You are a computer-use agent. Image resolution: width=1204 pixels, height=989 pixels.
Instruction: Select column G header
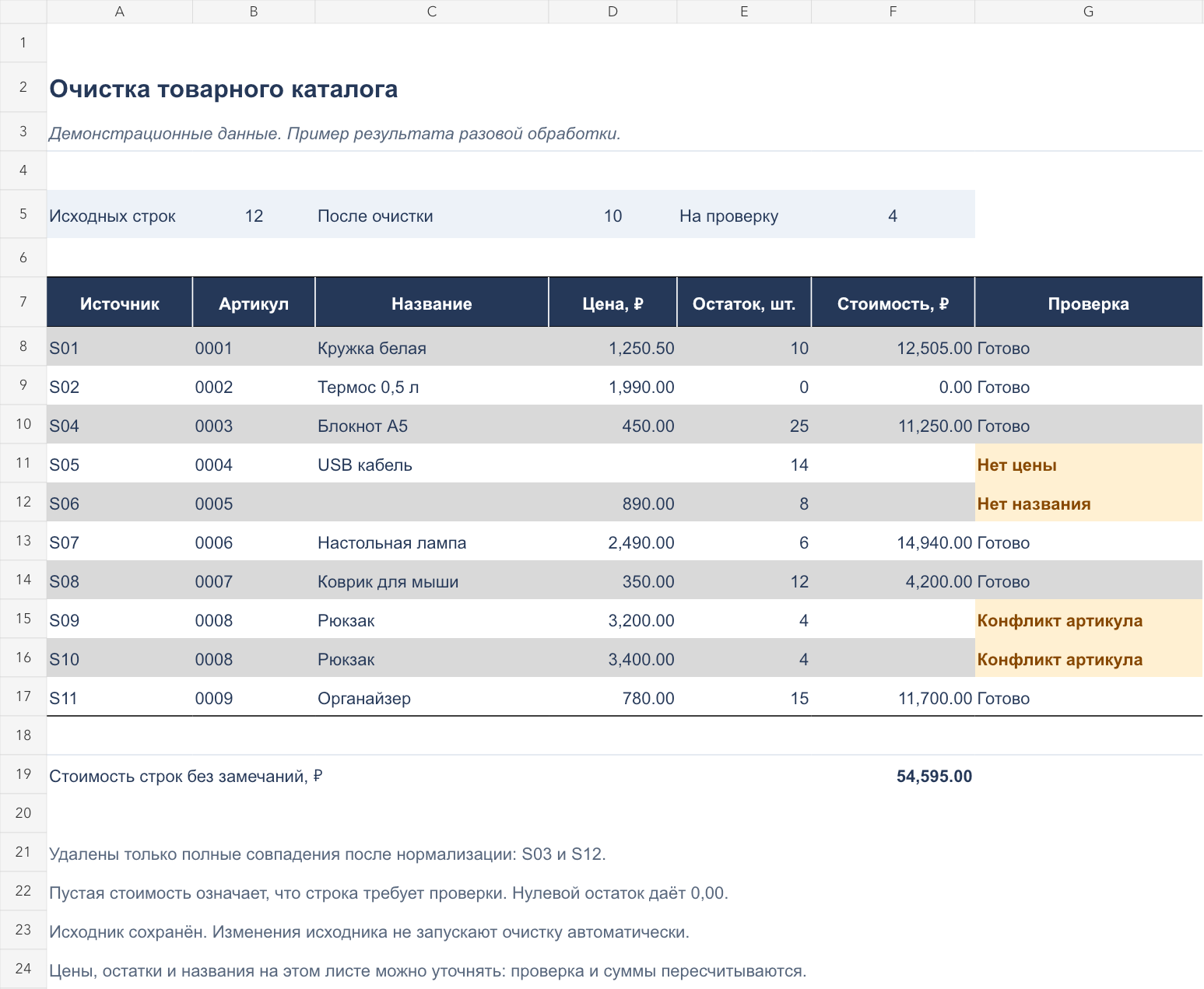1088,11
